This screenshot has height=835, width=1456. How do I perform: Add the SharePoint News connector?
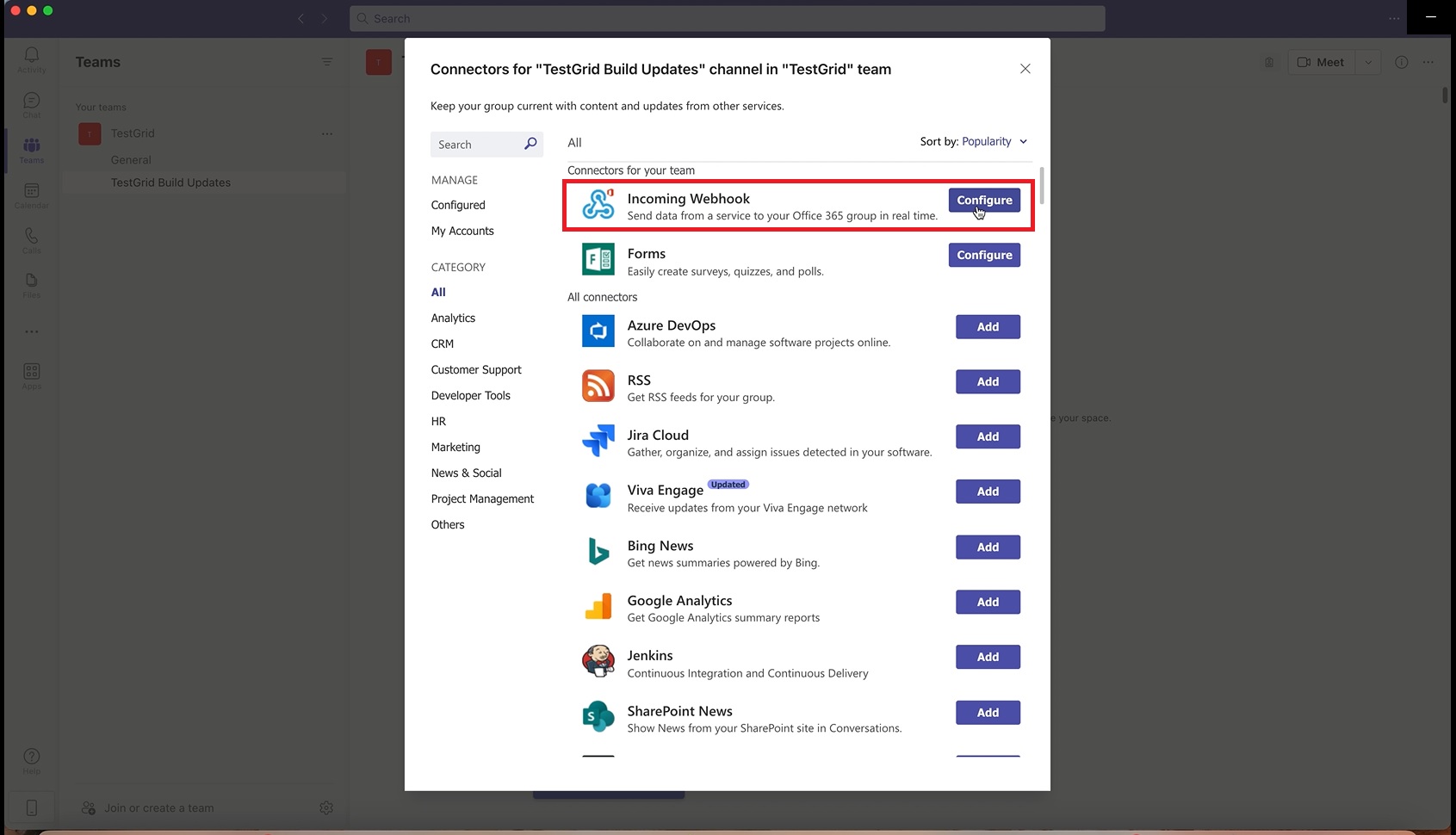(x=988, y=712)
